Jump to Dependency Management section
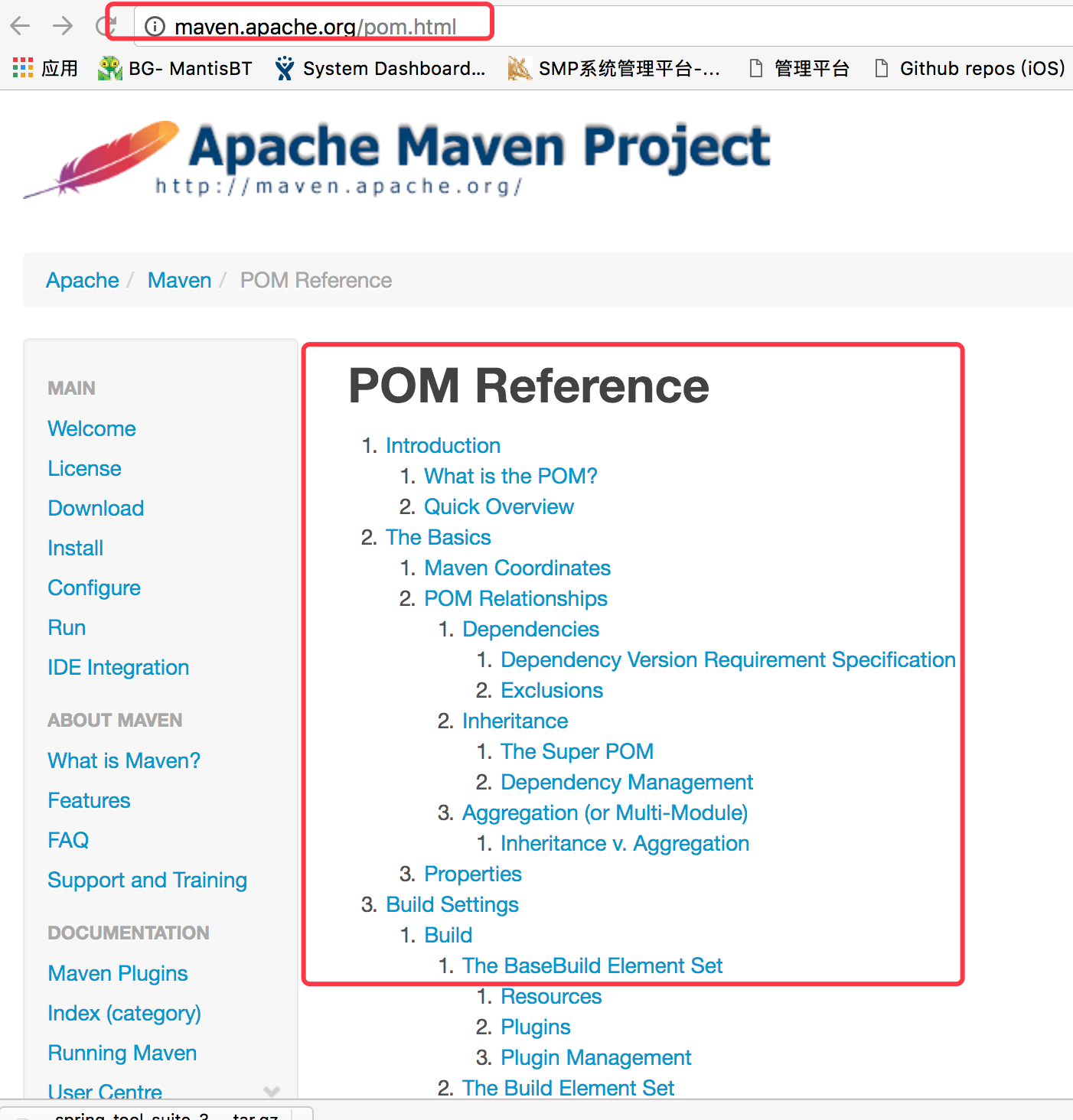This screenshot has height=1120, width=1073. coord(627,782)
